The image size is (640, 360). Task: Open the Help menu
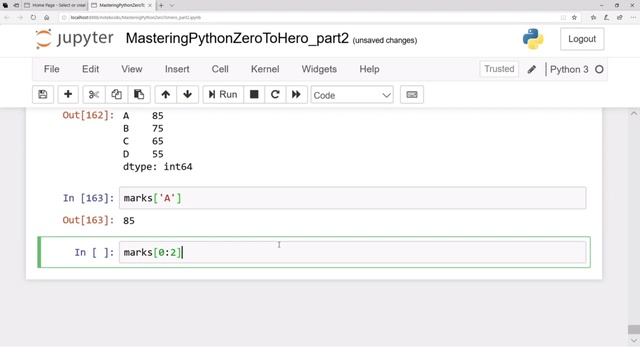[369, 69]
